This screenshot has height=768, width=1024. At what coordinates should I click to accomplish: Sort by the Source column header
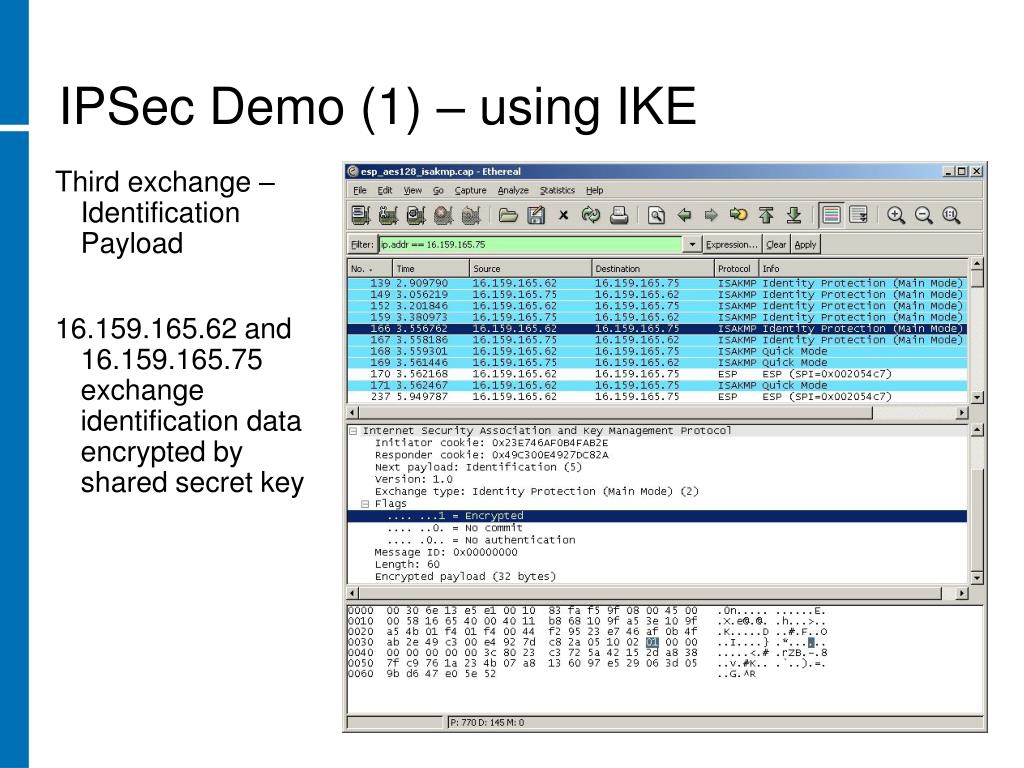[530, 268]
